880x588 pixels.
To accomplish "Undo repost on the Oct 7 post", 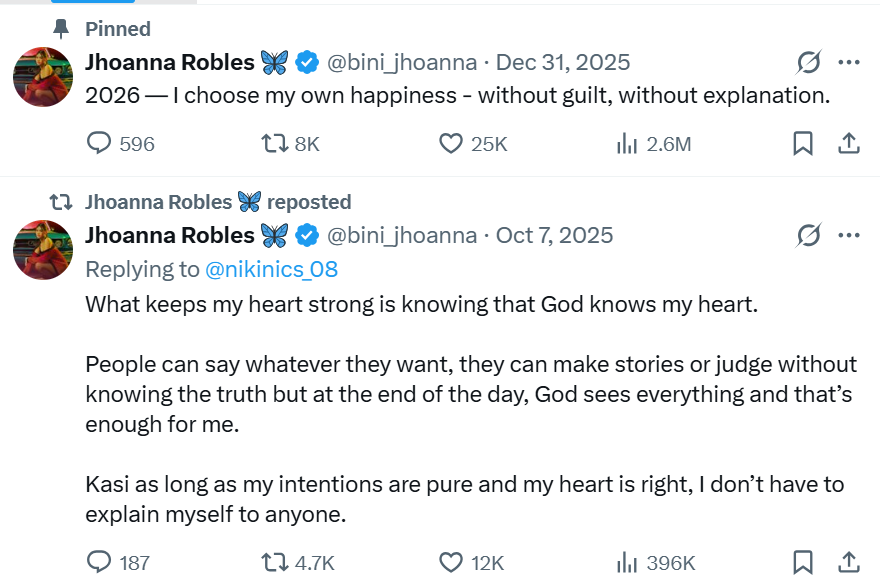I will tap(274, 562).
